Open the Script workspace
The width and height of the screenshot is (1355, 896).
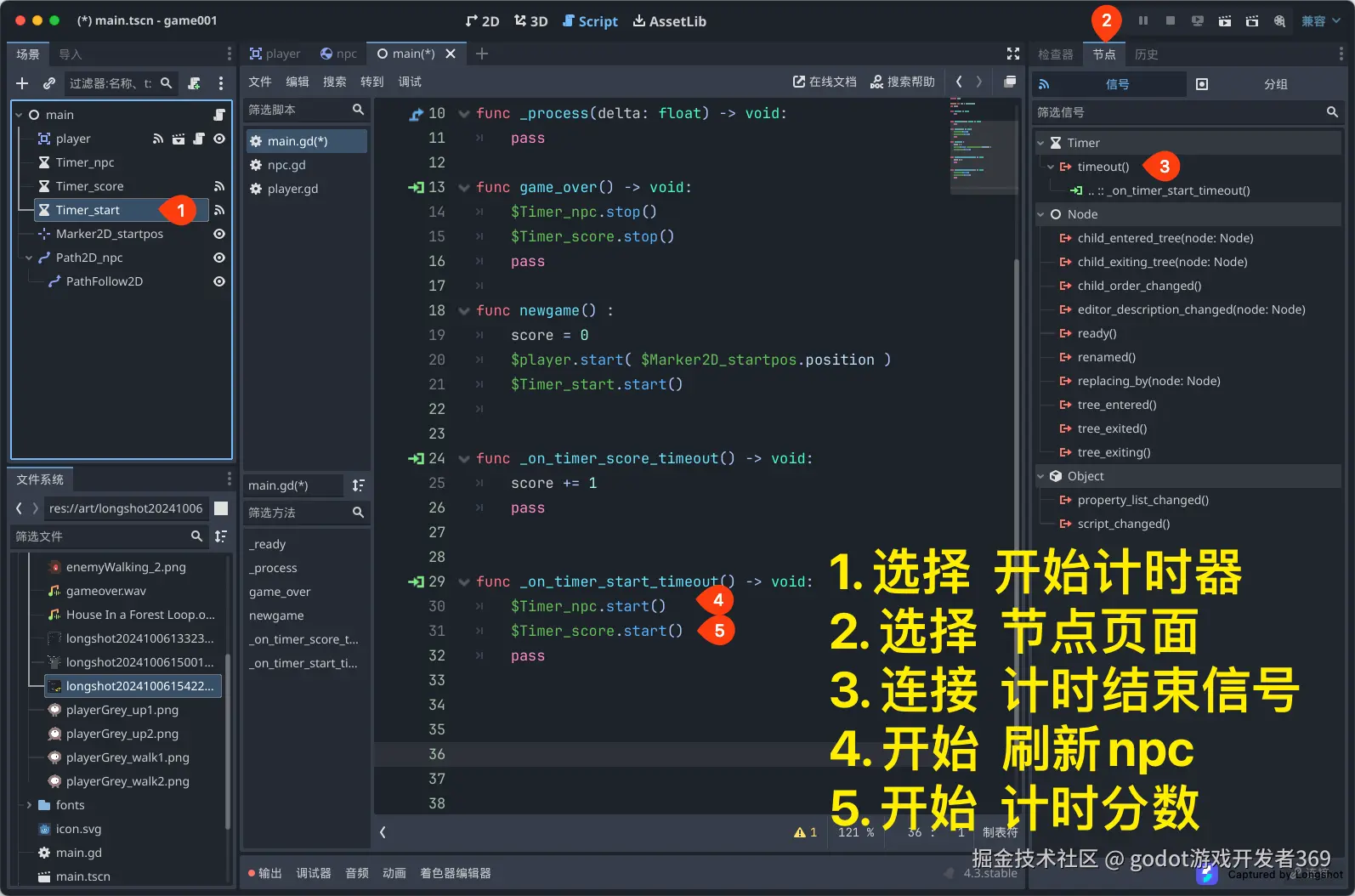click(x=590, y=21)
